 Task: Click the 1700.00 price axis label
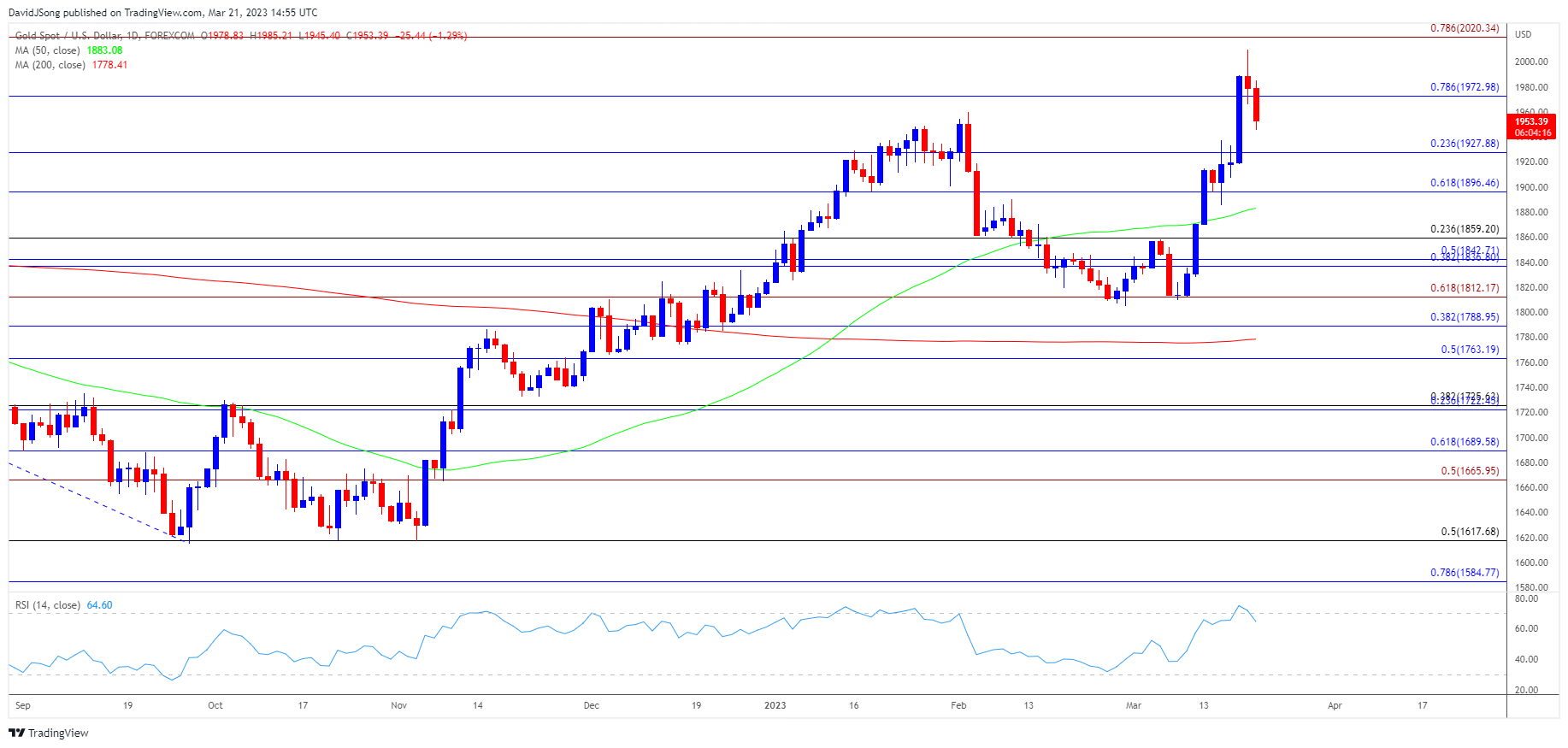(x=1531, y=438)
